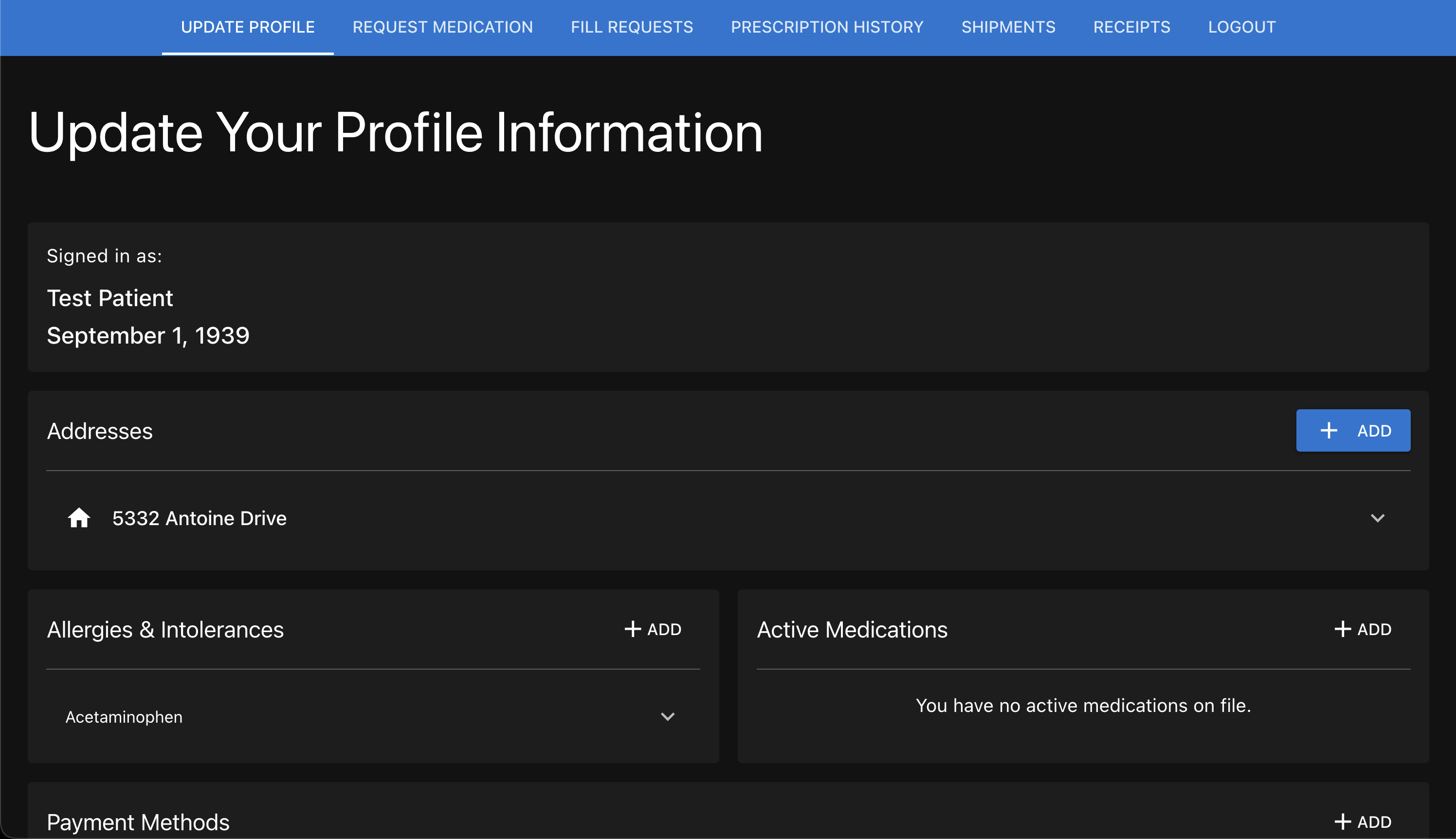
Task: Click the Update Your Profile Information title
Action: (396, 133)
